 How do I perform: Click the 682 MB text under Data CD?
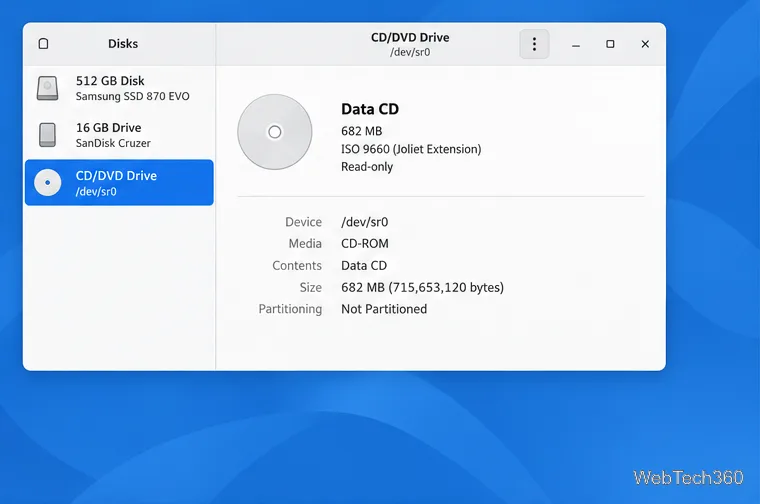[362, 131]
